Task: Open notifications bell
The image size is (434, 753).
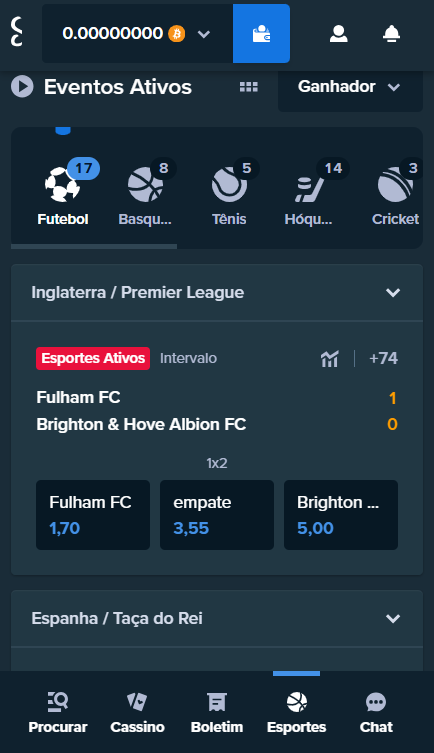Action: pos(392,34)
